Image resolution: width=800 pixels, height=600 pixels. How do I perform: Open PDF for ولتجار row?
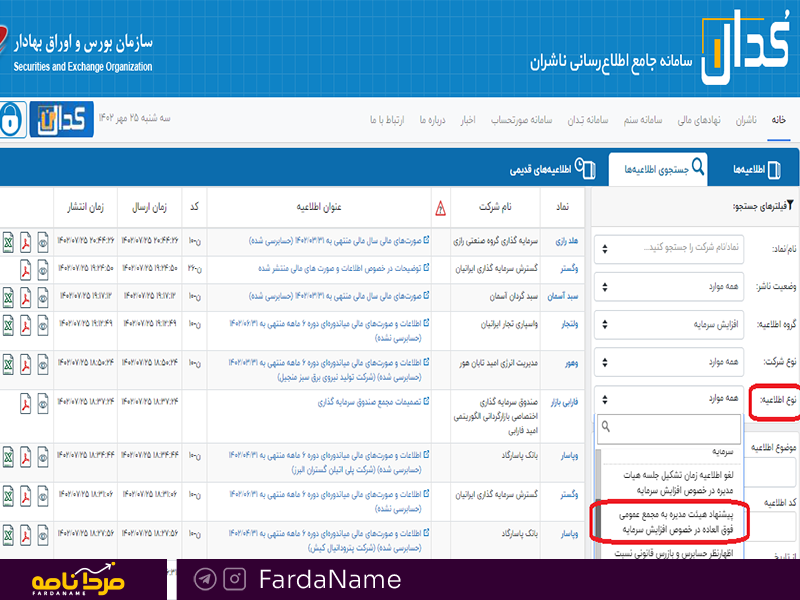(26, 326)
